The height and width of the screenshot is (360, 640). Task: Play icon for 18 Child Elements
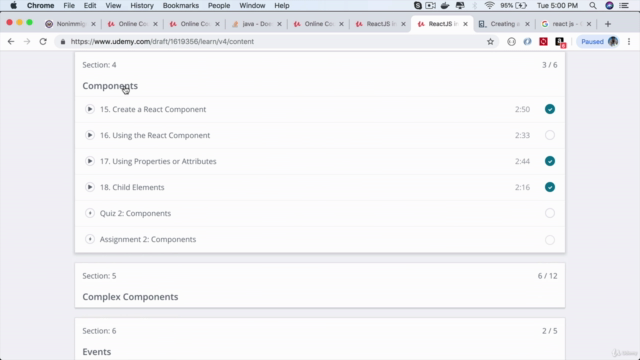click(x=90, y=187)
